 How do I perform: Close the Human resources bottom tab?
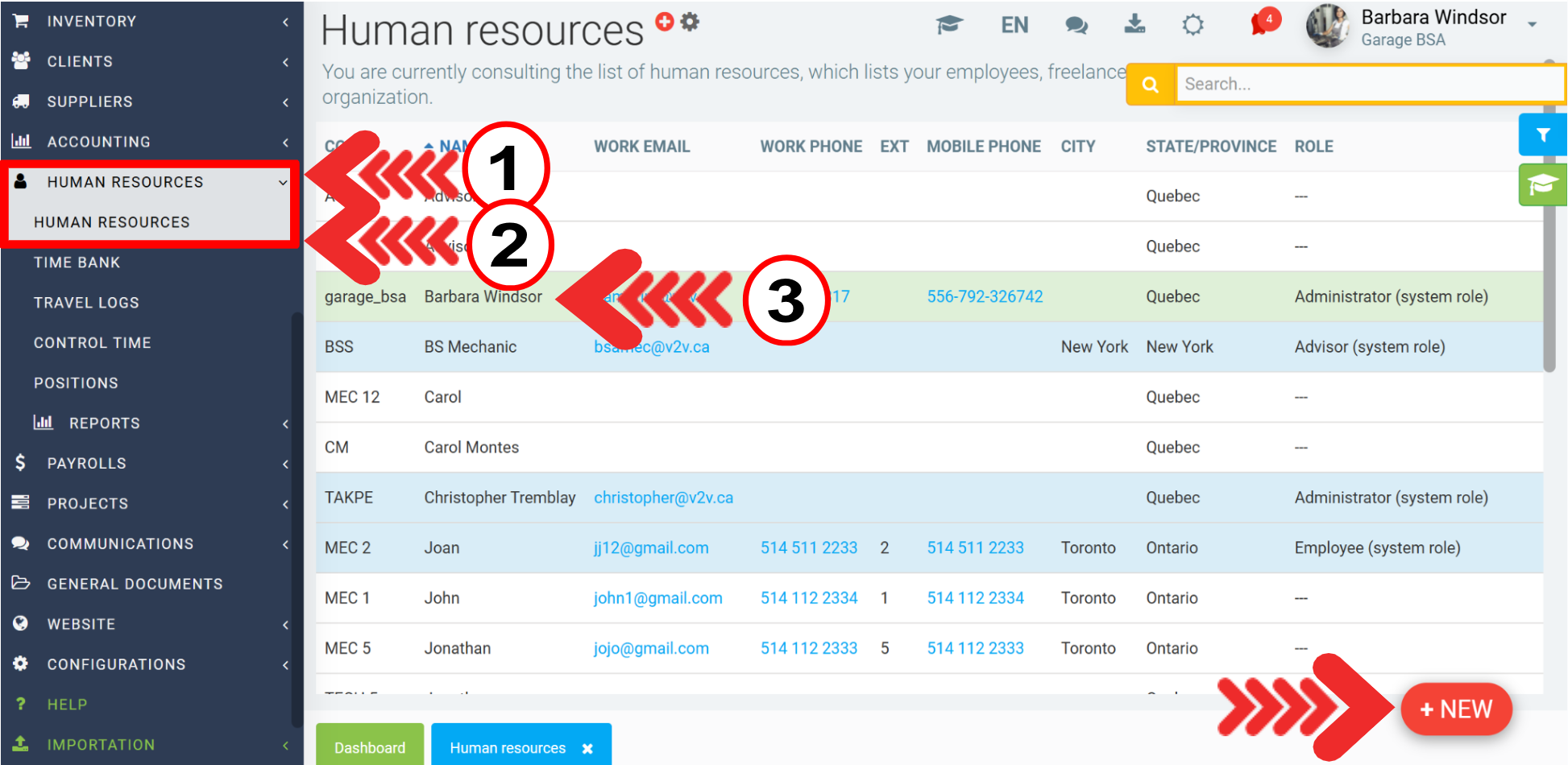587,748
